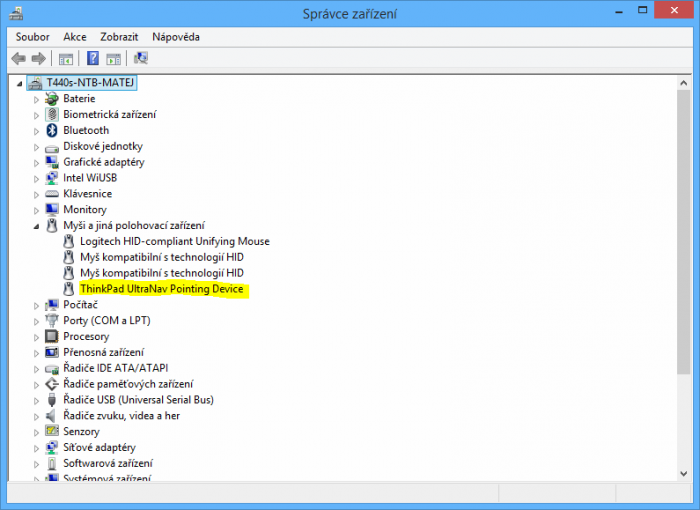
Task: Click the Bluetooth device category icon
Action: click(x=52, y=130)
